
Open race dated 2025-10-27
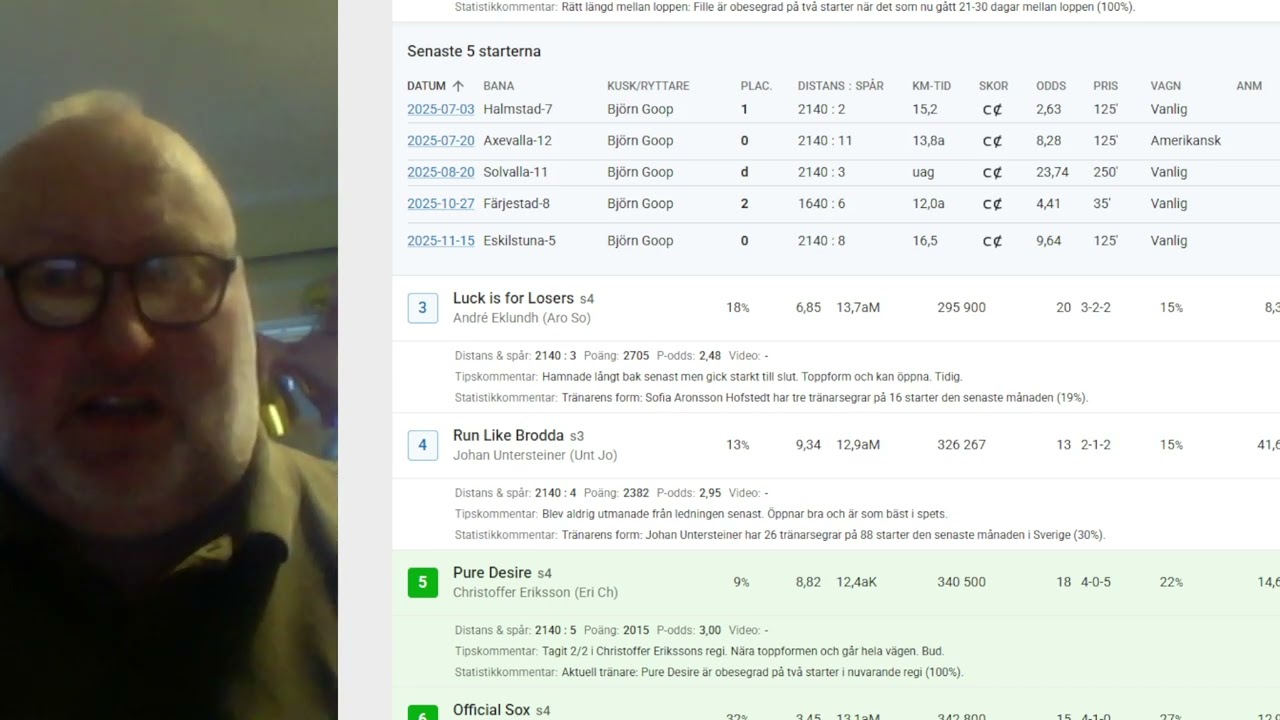point(440,204)
